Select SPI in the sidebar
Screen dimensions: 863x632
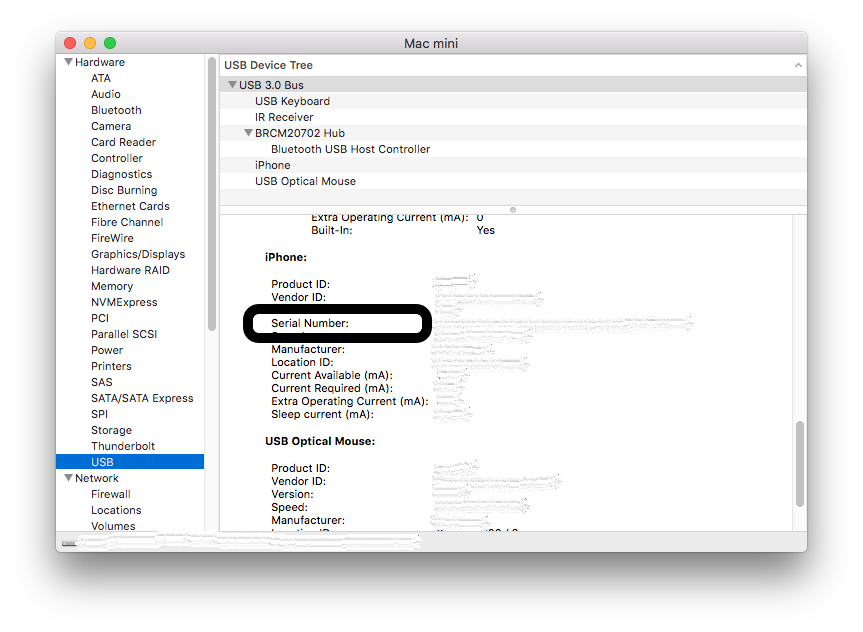99,413
